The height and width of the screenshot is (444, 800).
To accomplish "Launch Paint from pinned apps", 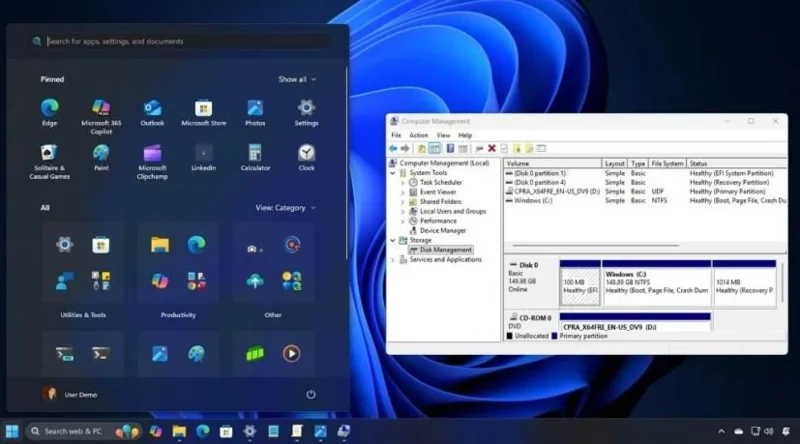I will (101, 157).
